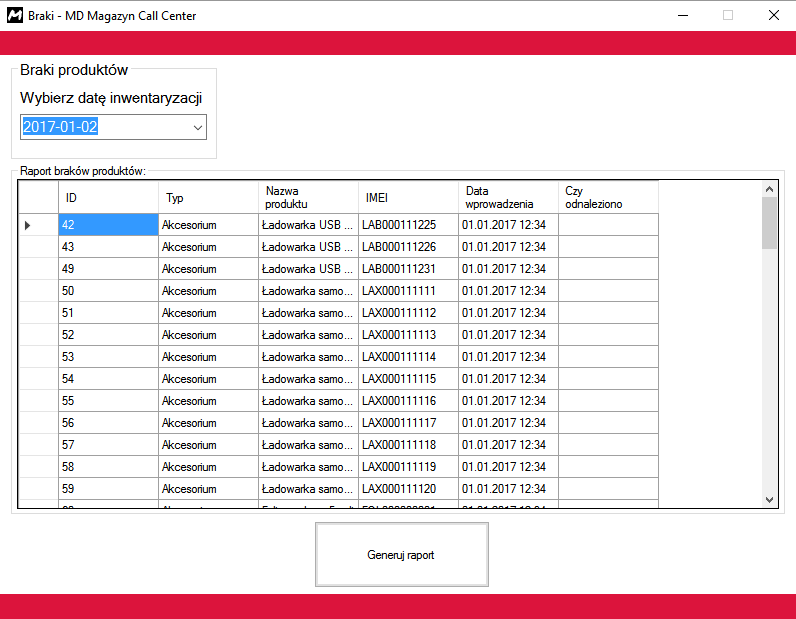Image resolution: width=796 pixels, height=619 pixels.
Task: Select the ID cell 50
Action: pos(109,291)
